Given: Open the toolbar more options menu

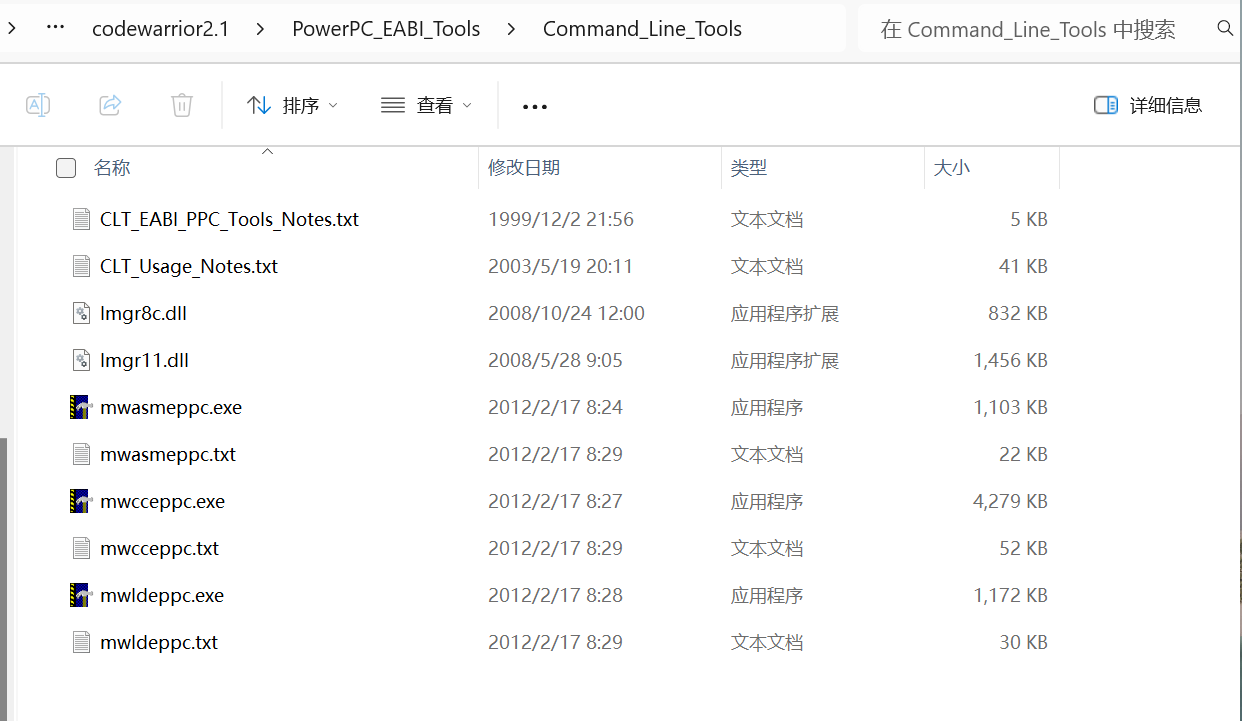Looking at the screenshot, I should (x=535, y=106).
